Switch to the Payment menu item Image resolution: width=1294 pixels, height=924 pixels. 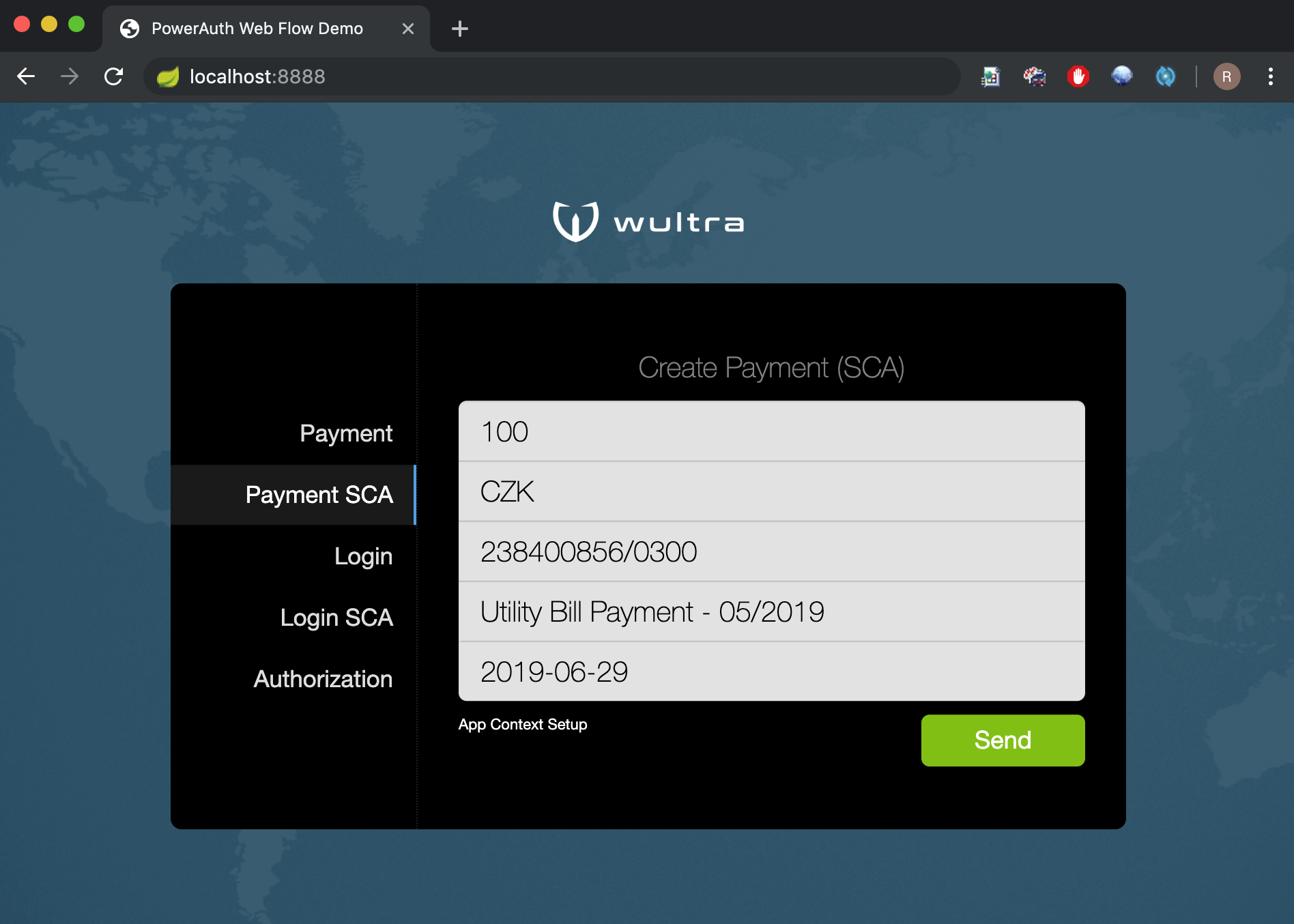point(346,433)
